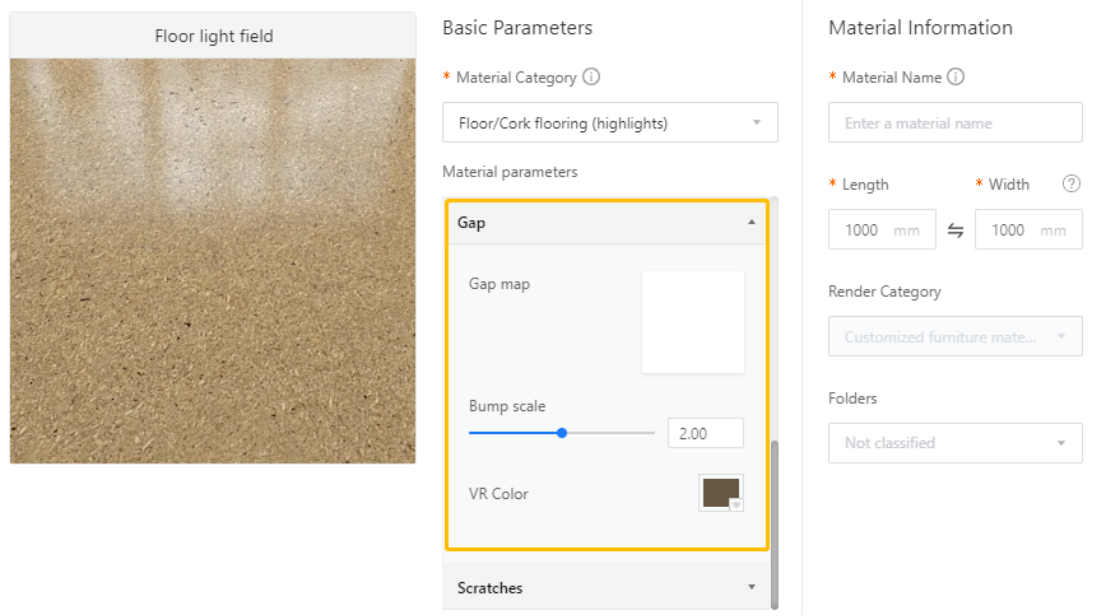The height and width of the screenshot is (616, 1106).
Task: Click the material parameters scrollbar
Action: click(774, 520)
